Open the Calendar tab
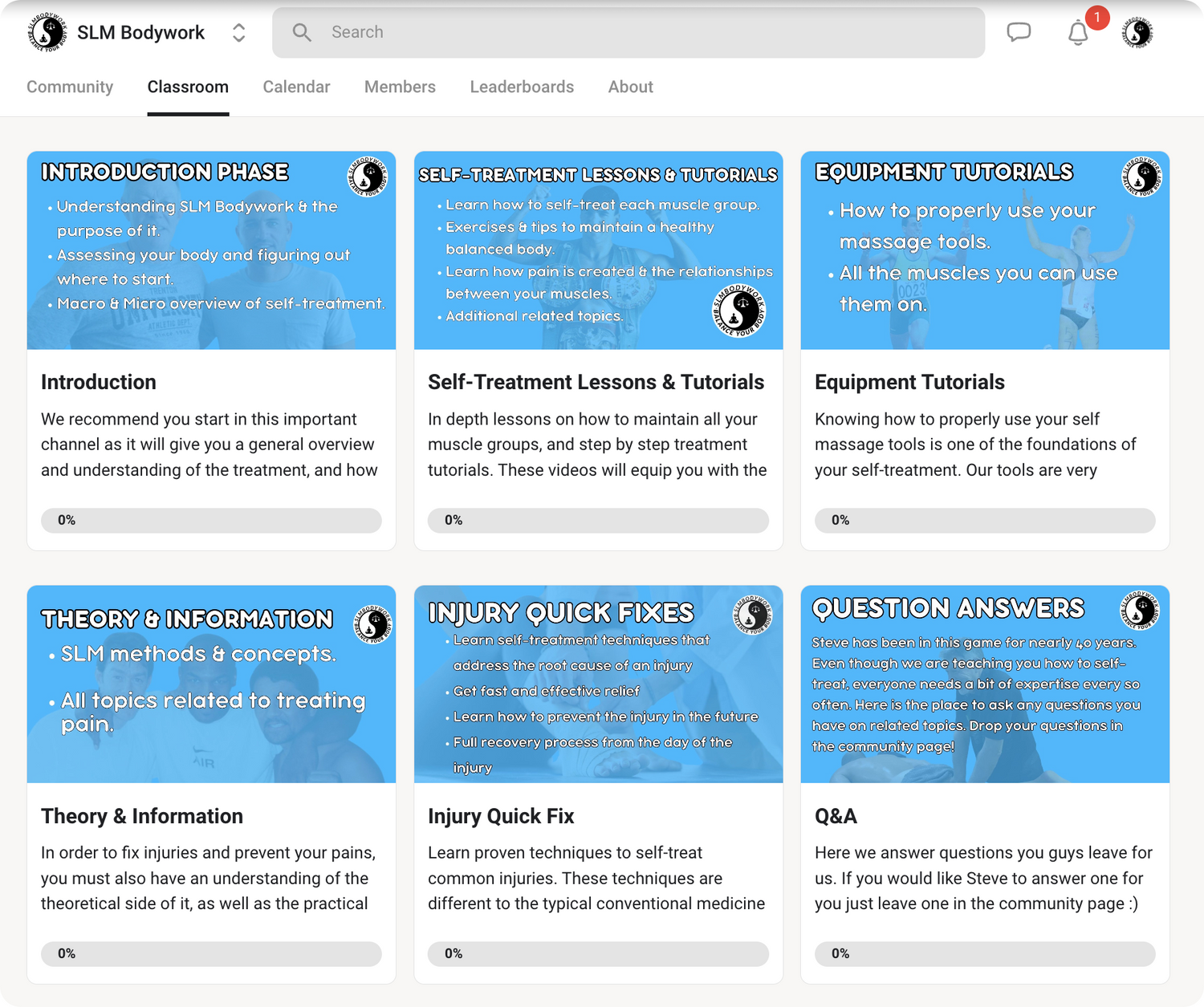 [296, 87]
